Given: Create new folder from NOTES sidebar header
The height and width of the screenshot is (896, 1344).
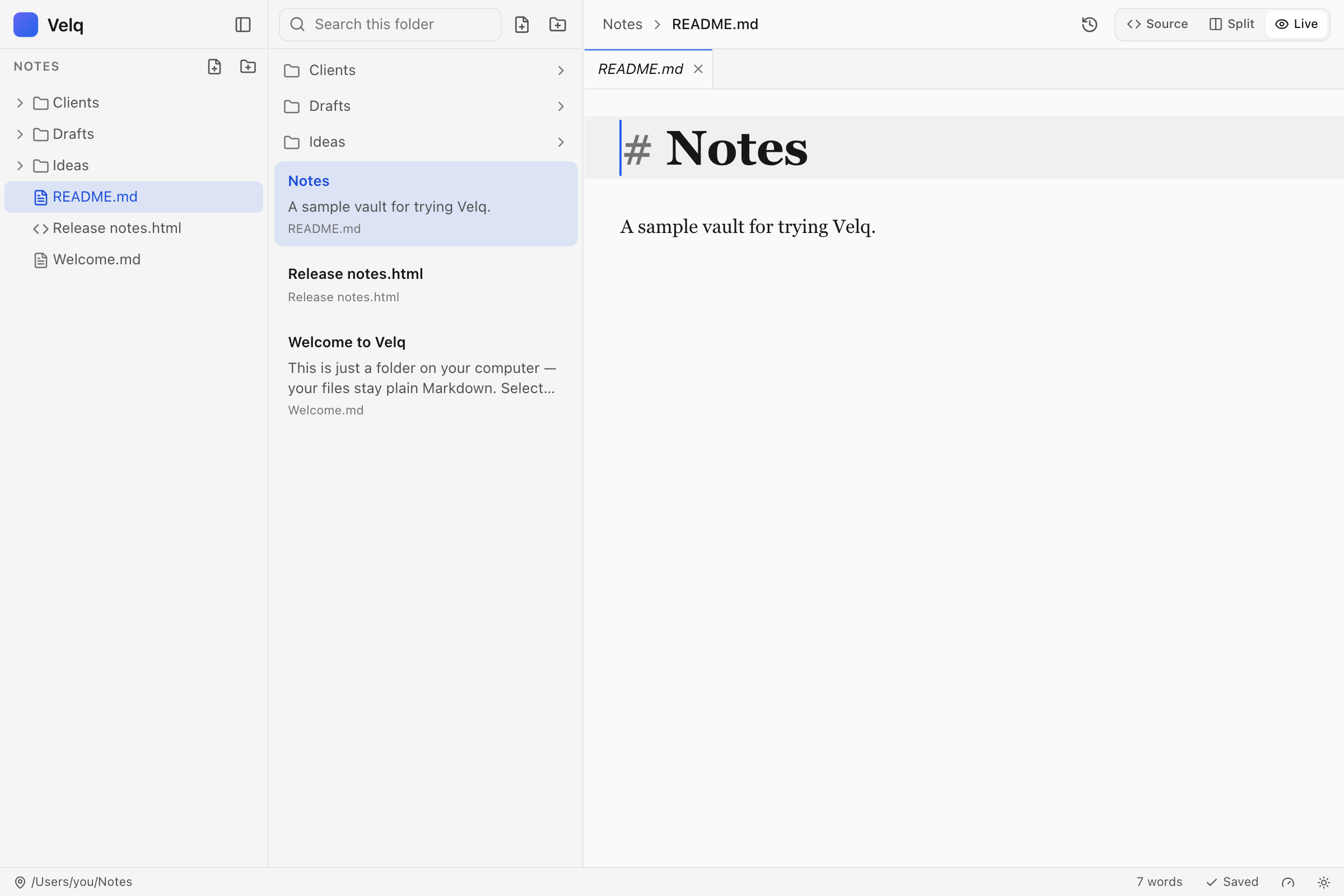Looking at the screenshot, I should pos(248,66).
